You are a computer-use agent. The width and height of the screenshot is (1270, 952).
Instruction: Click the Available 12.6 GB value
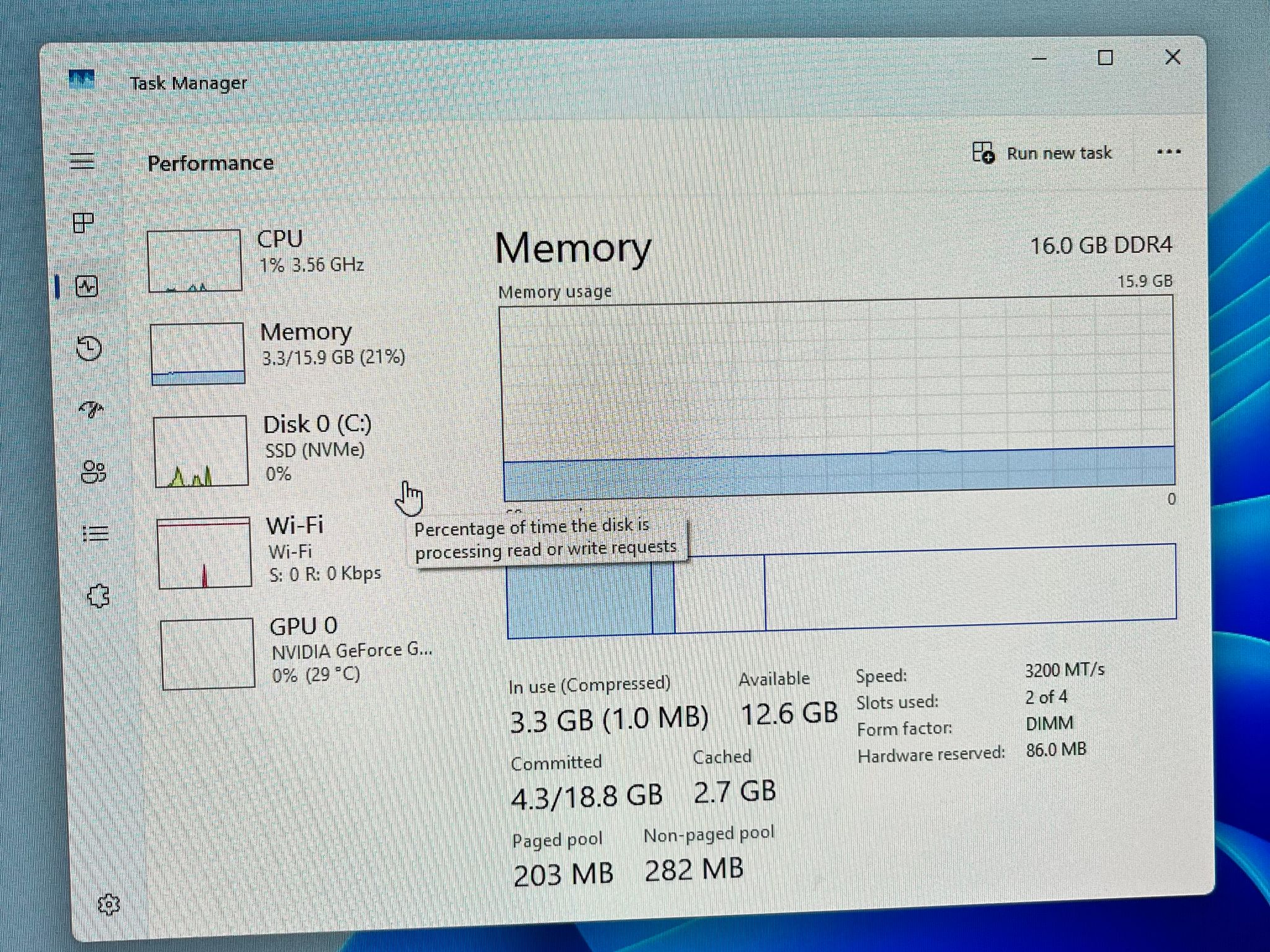click(789, 713)
